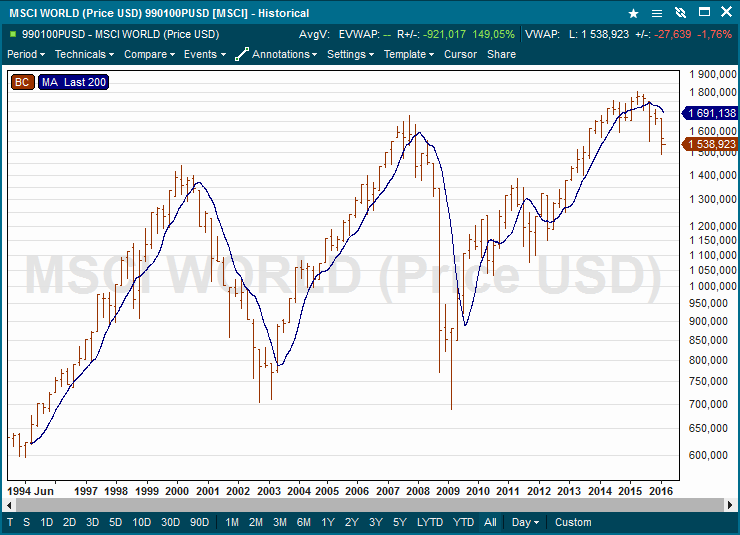Click the VWAP label in header
Image resolution: width=740 pixels, height=535 pixels.
tap(542, 34)
